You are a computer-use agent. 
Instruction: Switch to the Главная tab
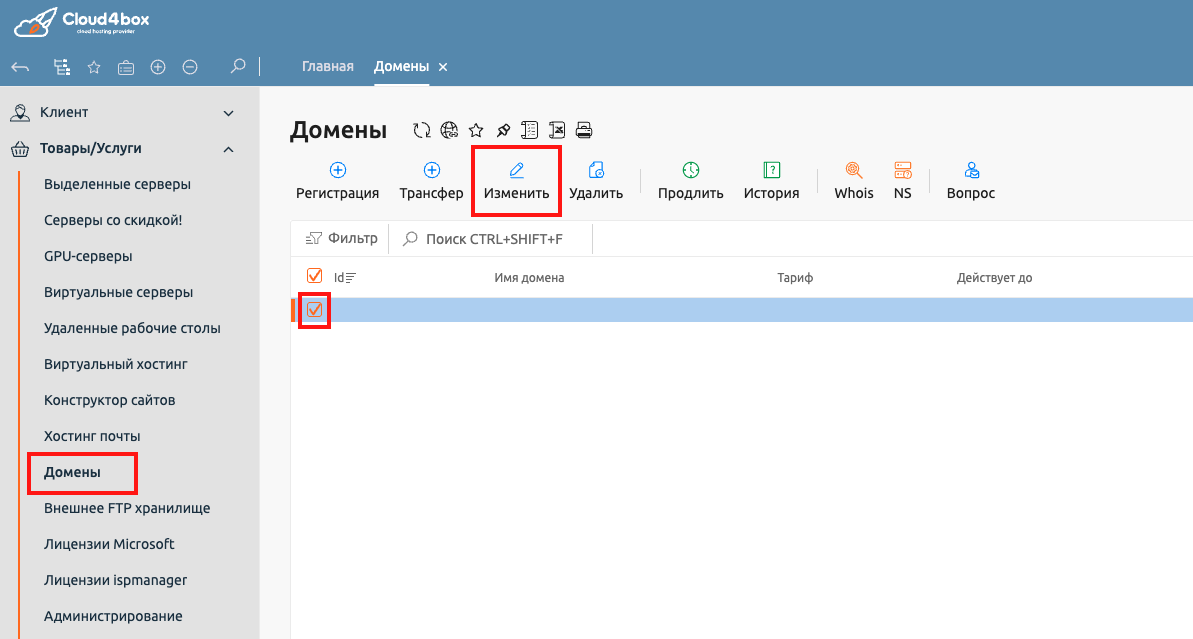coord(327,66)
